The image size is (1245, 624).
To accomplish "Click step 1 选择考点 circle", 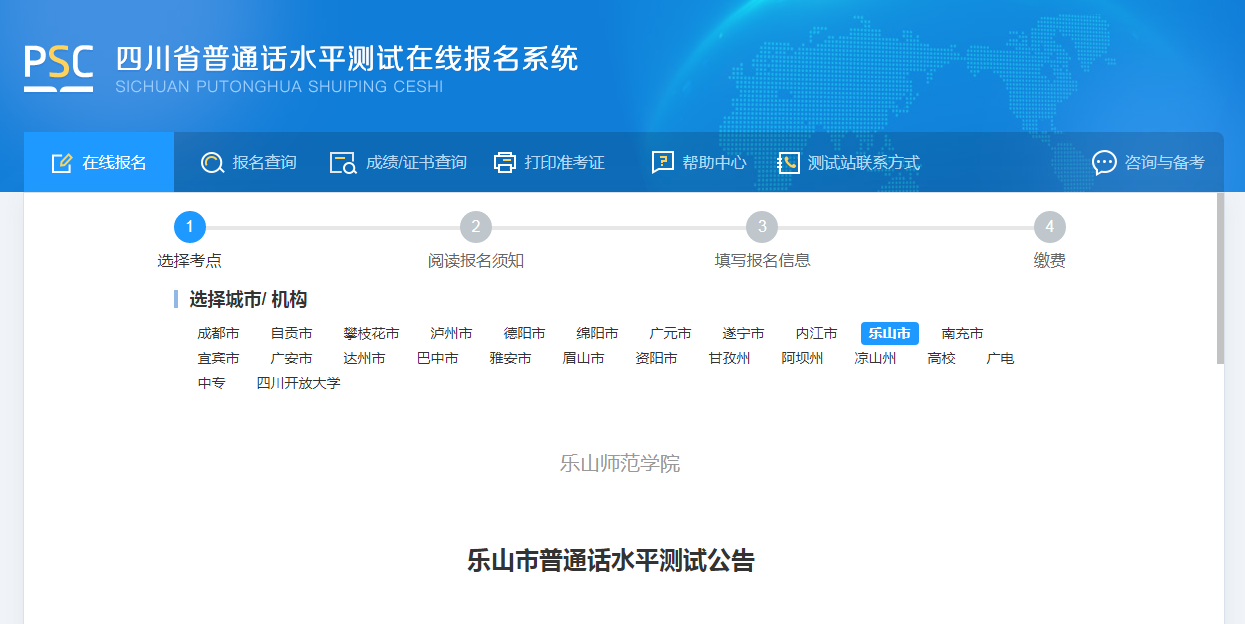I will (190, 227).
